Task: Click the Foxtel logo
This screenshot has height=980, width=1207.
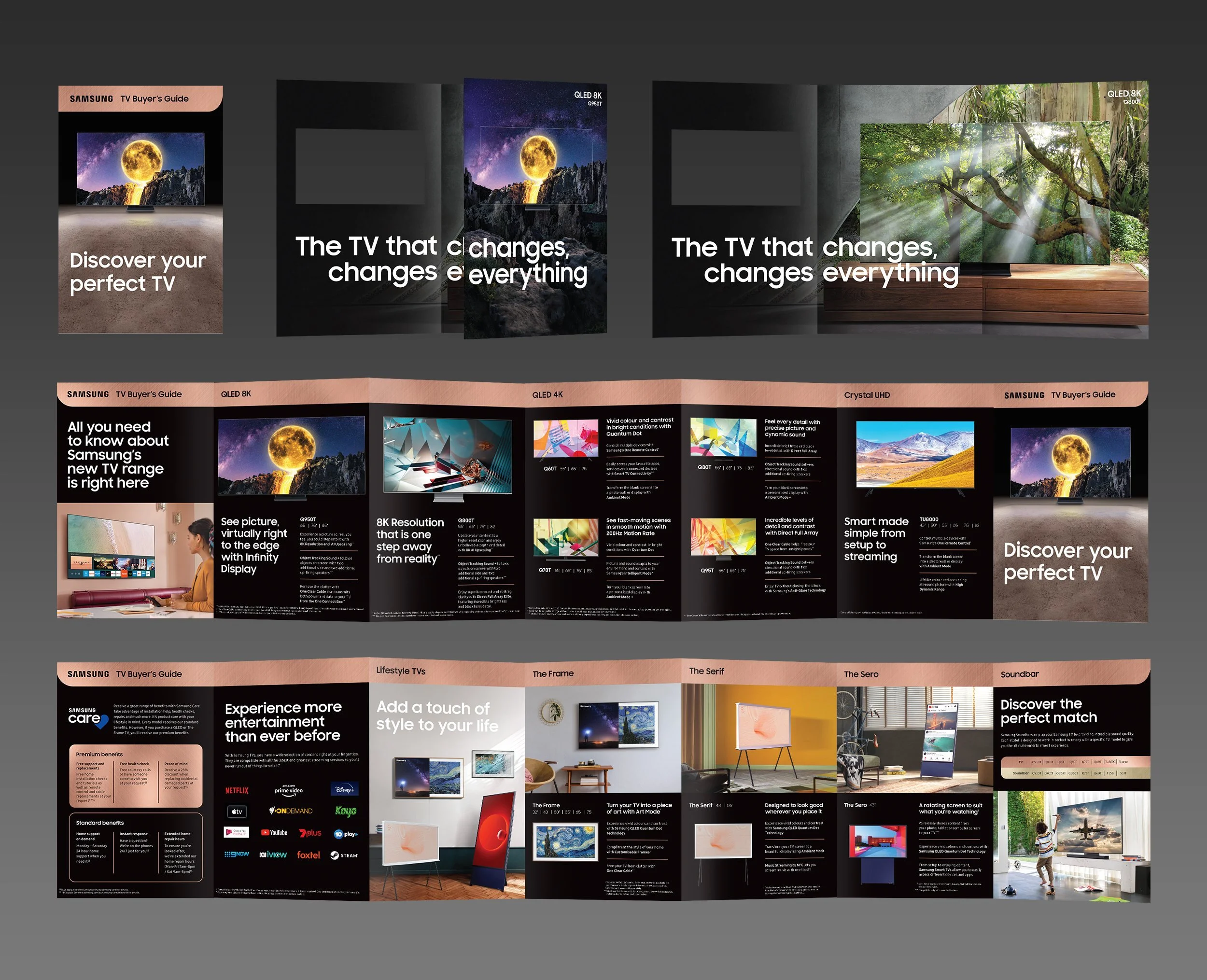Action: tap(308, 855)
